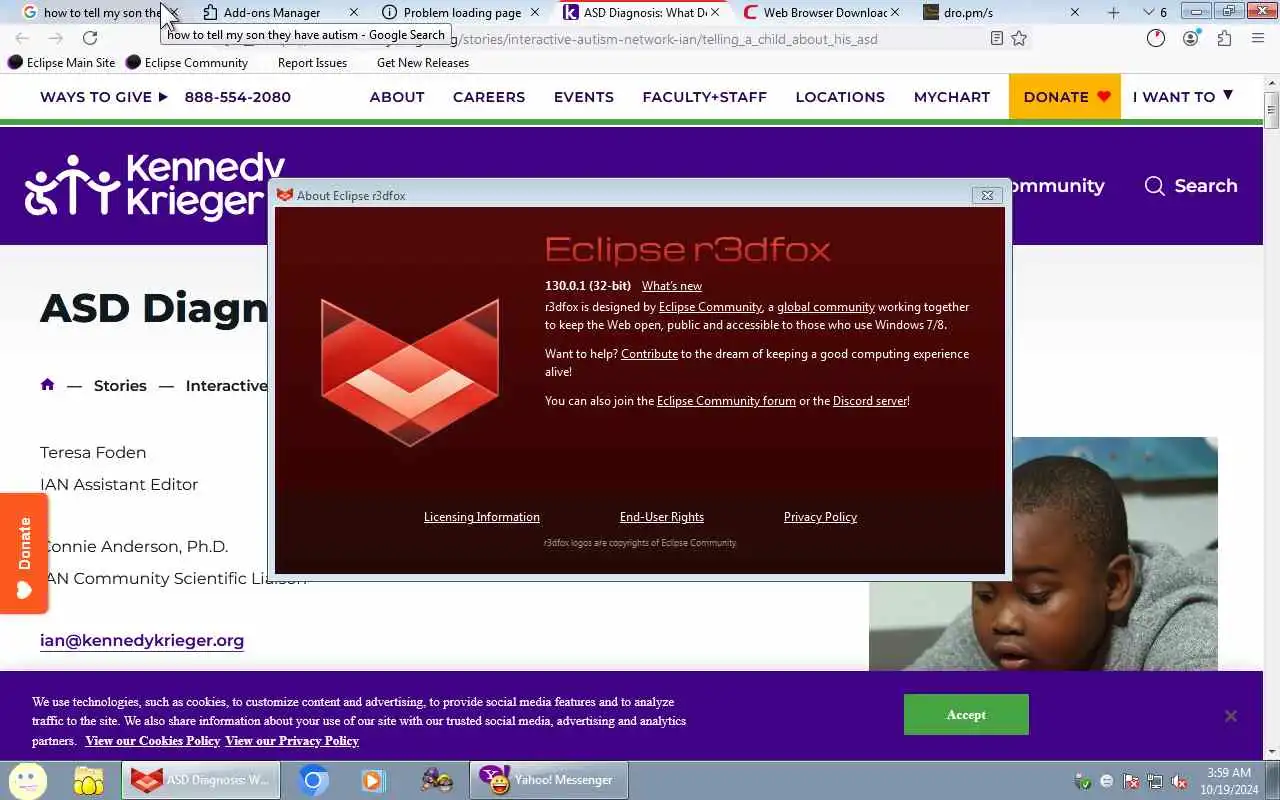Click the Kennedy Krieger logo
Image resolution: width=1280 pixels, height=800 pixels.
(156, 186)
